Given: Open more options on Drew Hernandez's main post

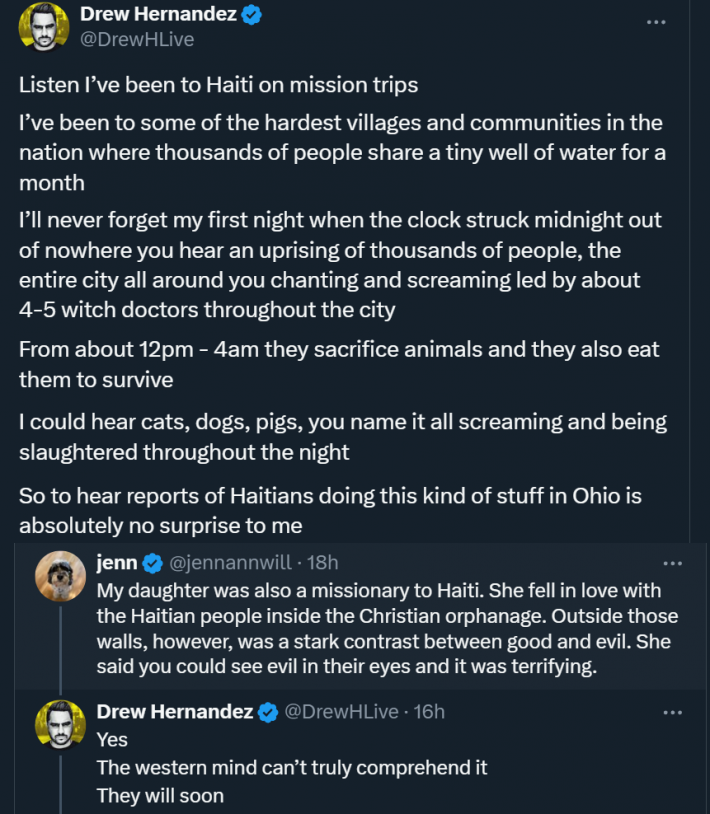Looking at the screenshot, I should [x=656, y=21].
